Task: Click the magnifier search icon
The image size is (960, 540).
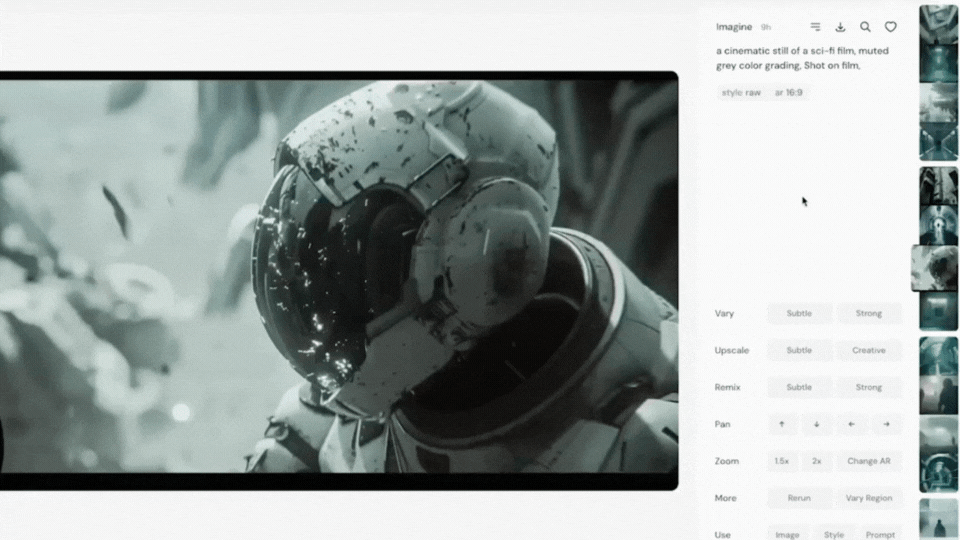Action: [x=865, y=27]
